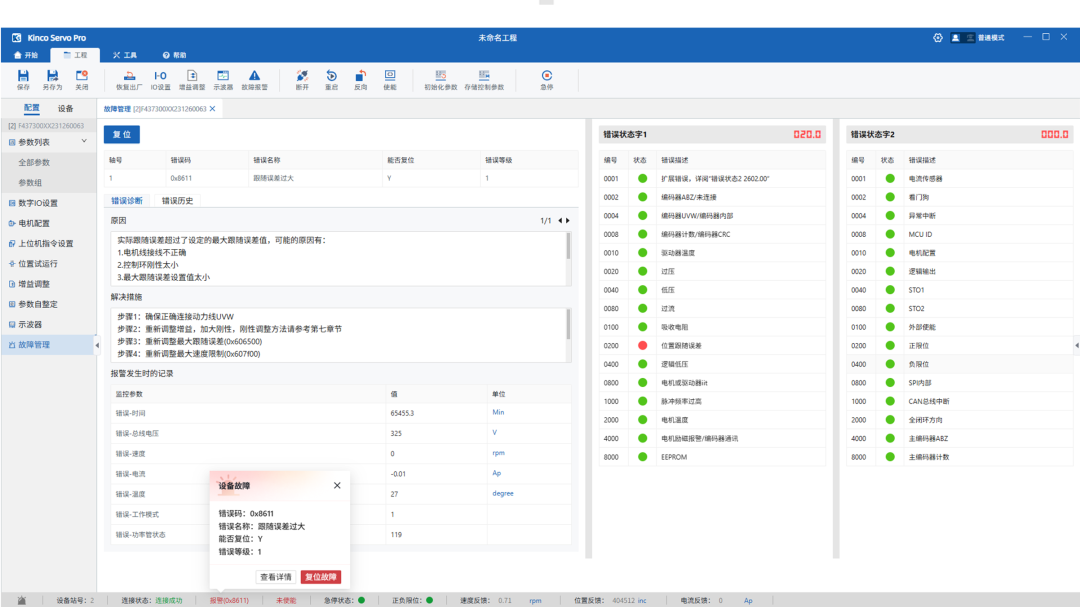Viewport: 1080px width, 607px height.
Task: Click the red 复位故障 button in popup
Action: 320,577
